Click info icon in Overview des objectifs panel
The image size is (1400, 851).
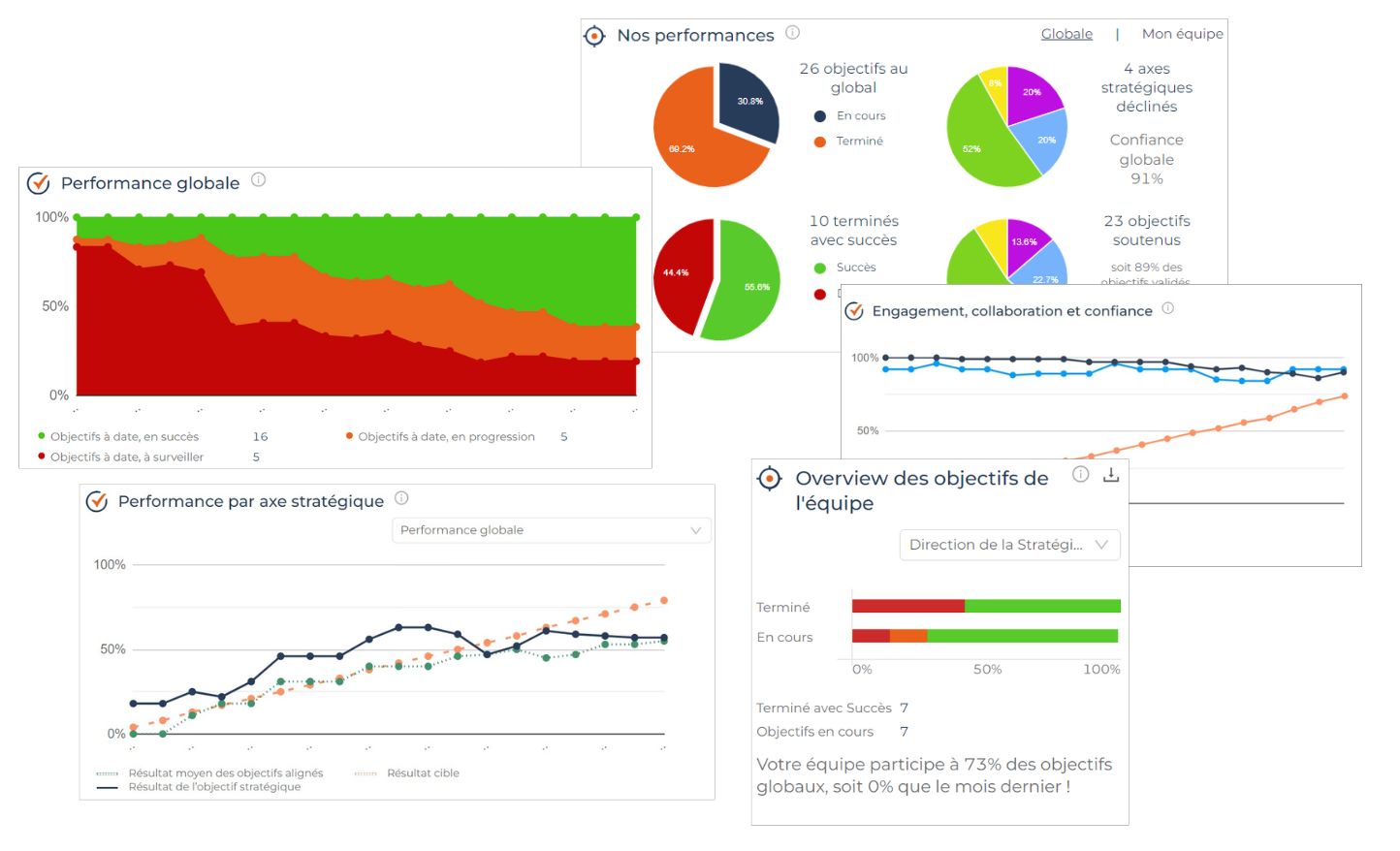click(x=1080, y=474)
